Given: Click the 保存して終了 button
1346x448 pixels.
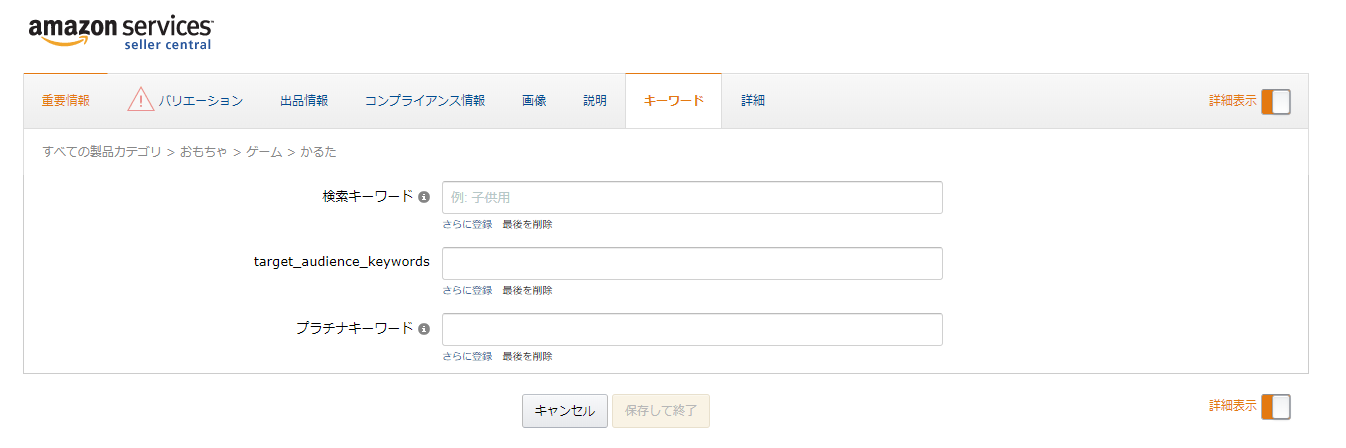Looking at the screenshot, I should pyautogui.click(x=661, y=411).
